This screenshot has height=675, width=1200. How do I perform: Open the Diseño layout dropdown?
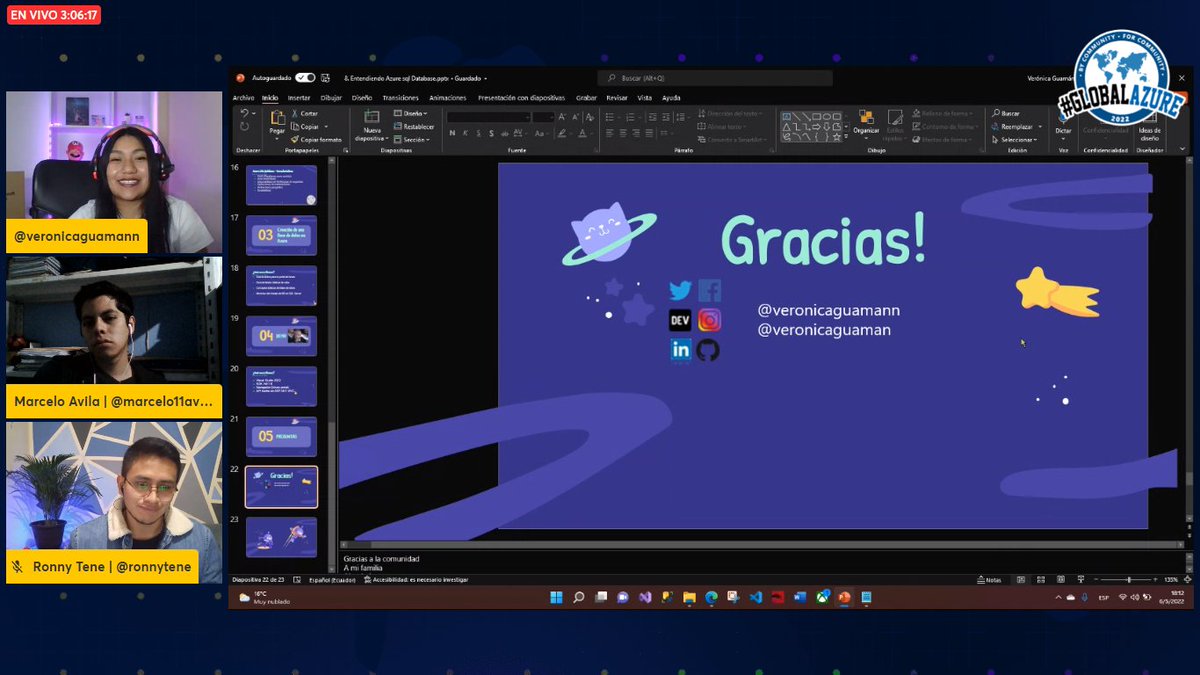(410, 114)
